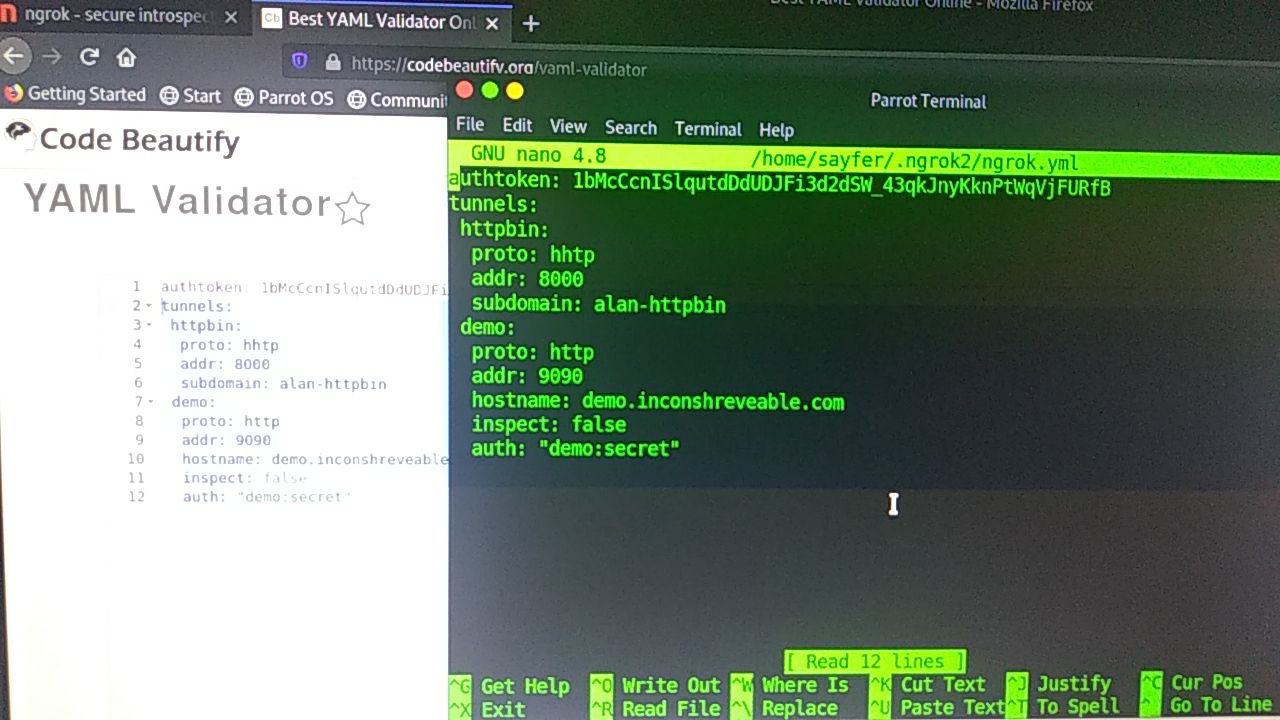Click the codebeautify.org URL address field
The height and width of the screenshot is (720, 1280).
click(x=499, y=67)
